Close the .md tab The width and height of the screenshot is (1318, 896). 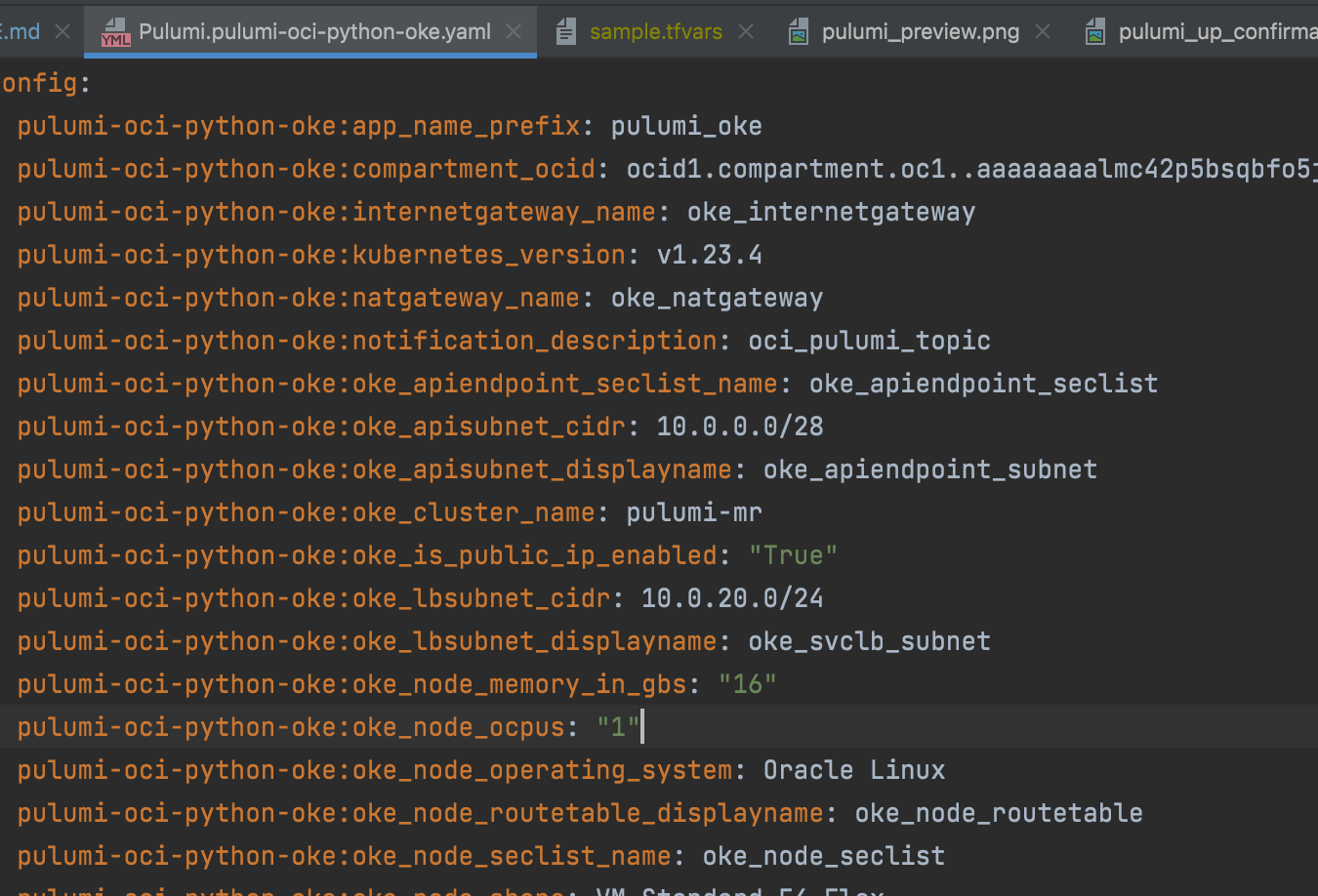(62, 31)
